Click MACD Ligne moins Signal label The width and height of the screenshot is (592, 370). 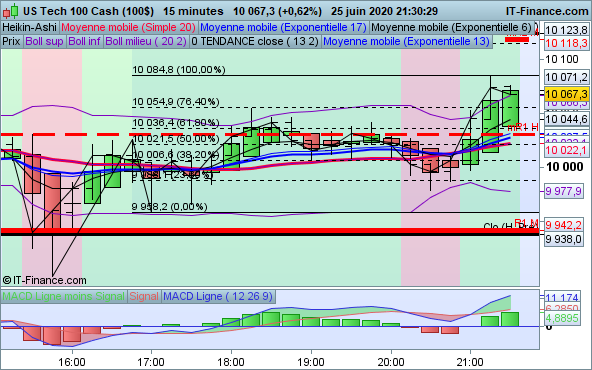[63, 296]
